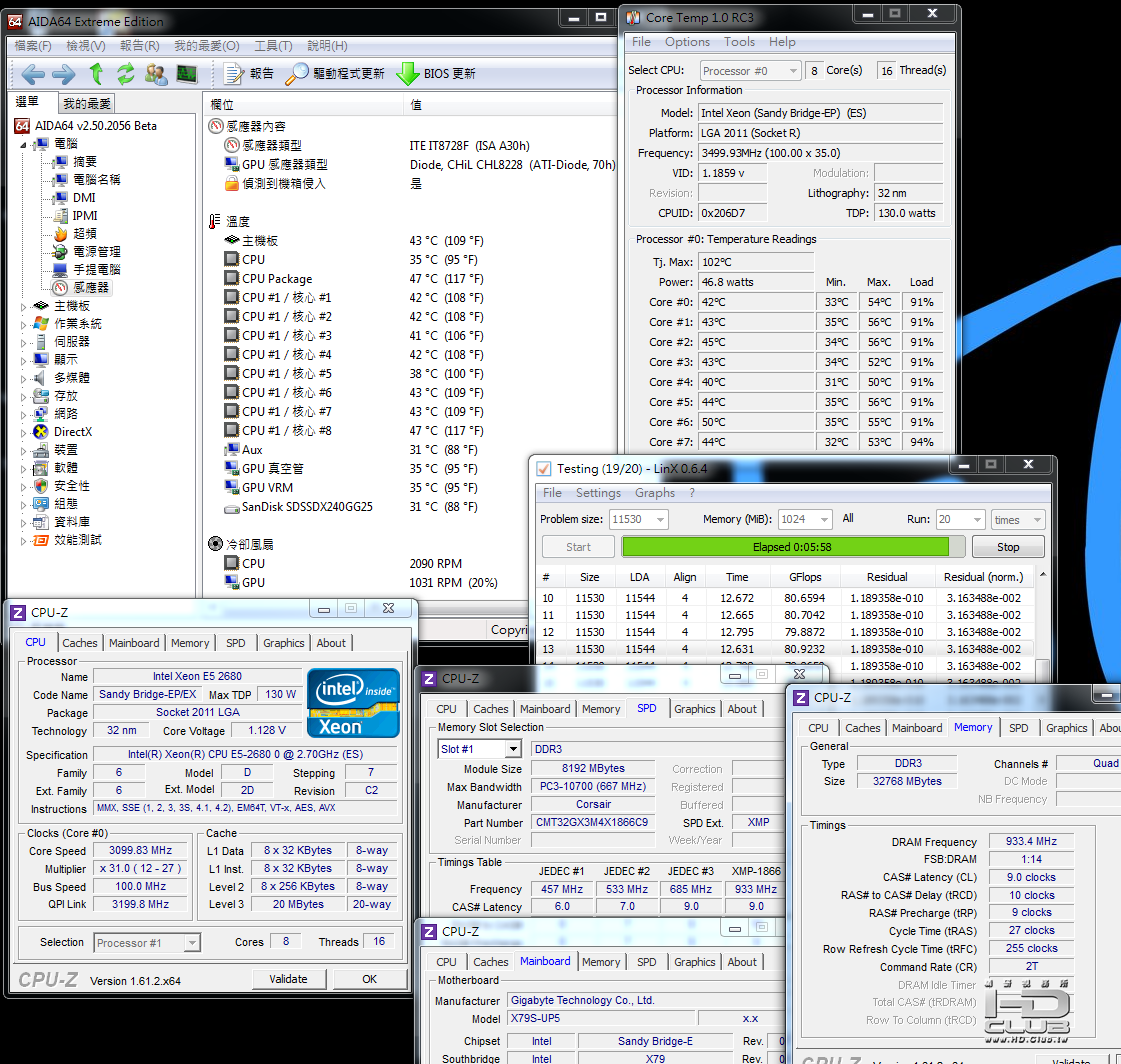Expand the 顯示 tree node

24,360
